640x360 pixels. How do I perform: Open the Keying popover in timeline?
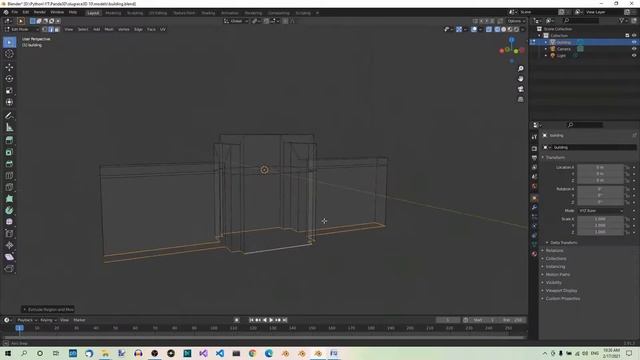coord(48,320)
